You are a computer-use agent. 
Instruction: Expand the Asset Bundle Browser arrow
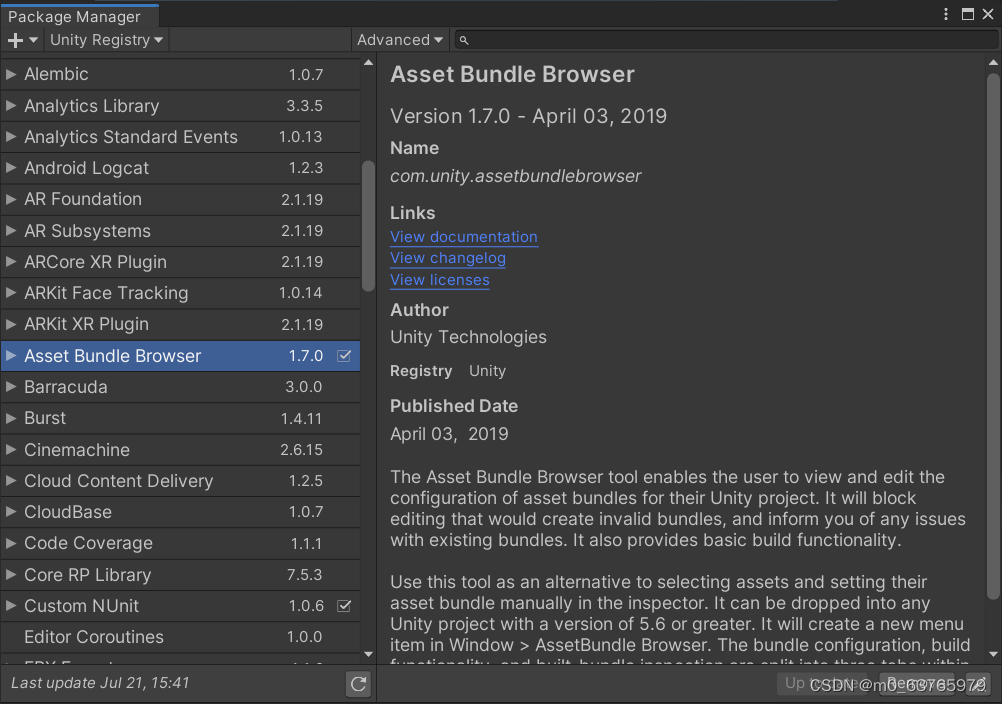click(11, 356)
